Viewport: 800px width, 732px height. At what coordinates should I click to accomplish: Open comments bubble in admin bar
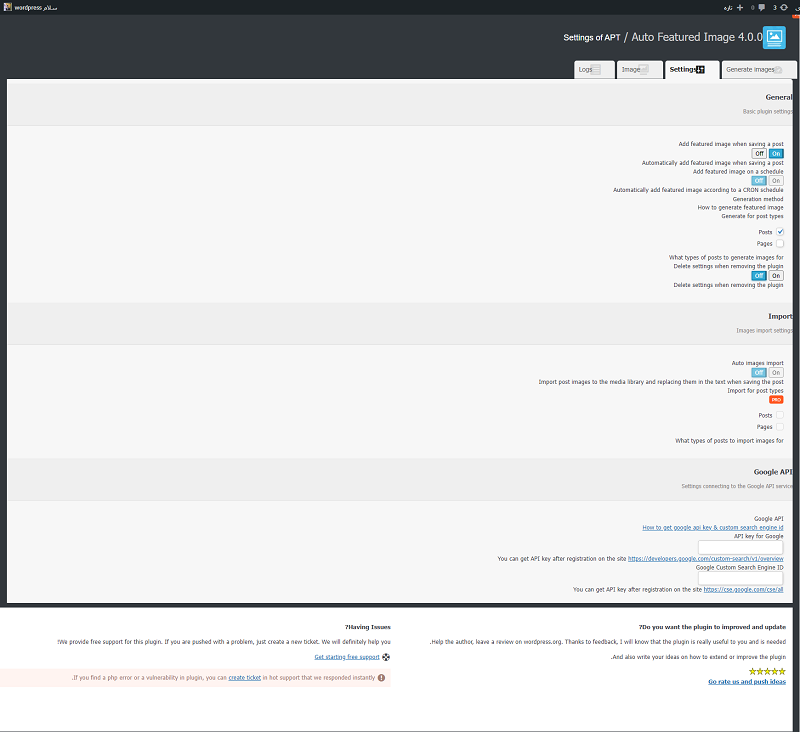click(x=762, y=7)
